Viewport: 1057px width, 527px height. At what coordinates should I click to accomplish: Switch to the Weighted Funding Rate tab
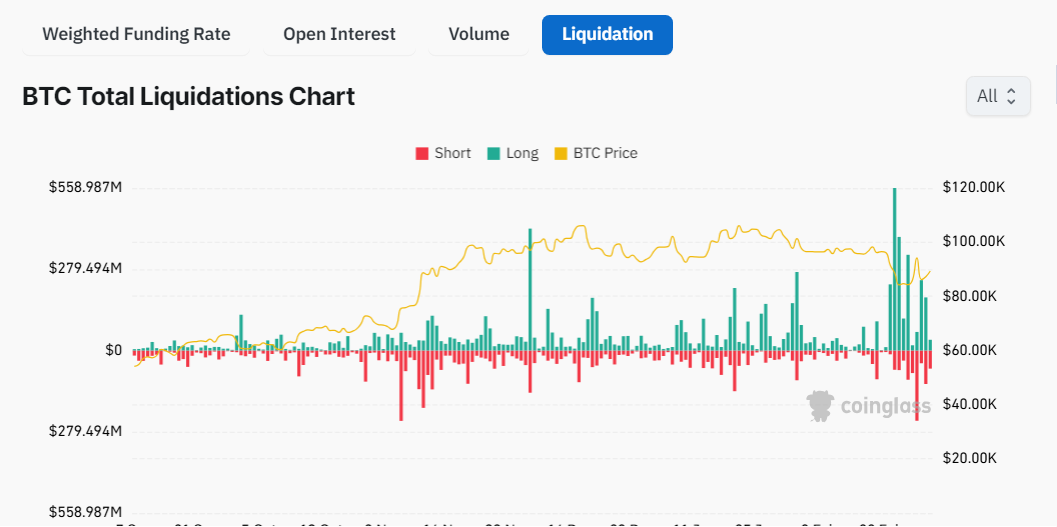(136, 34)
